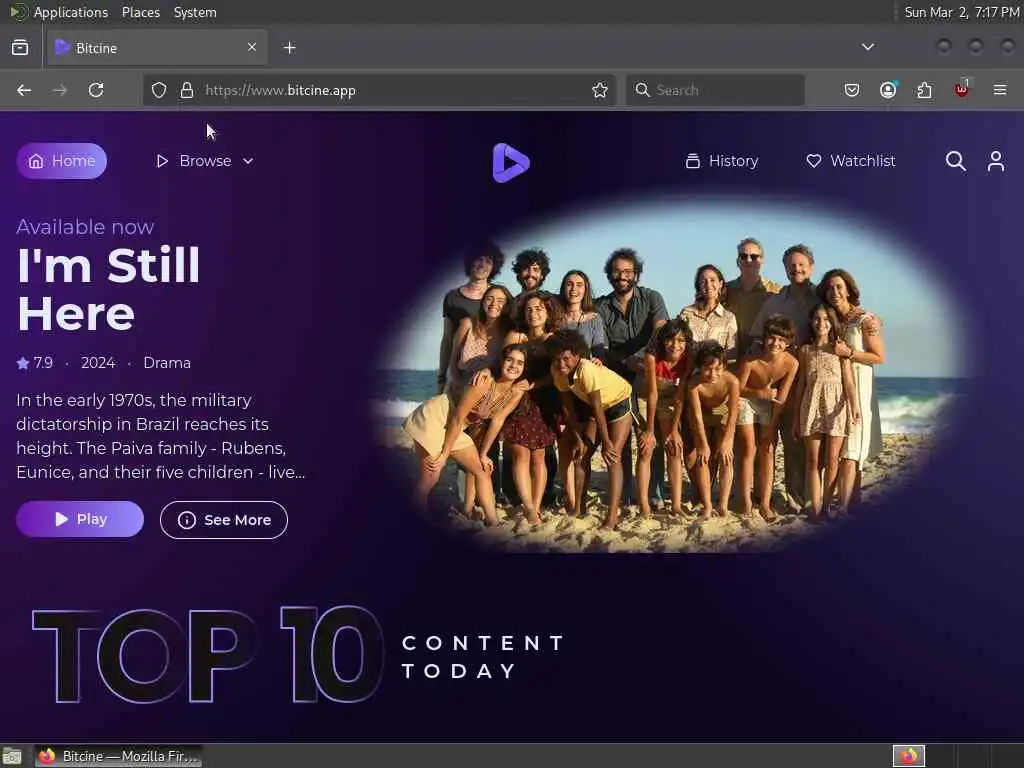
Task: Open the Watchlist page
Action: tap(850, 161)
